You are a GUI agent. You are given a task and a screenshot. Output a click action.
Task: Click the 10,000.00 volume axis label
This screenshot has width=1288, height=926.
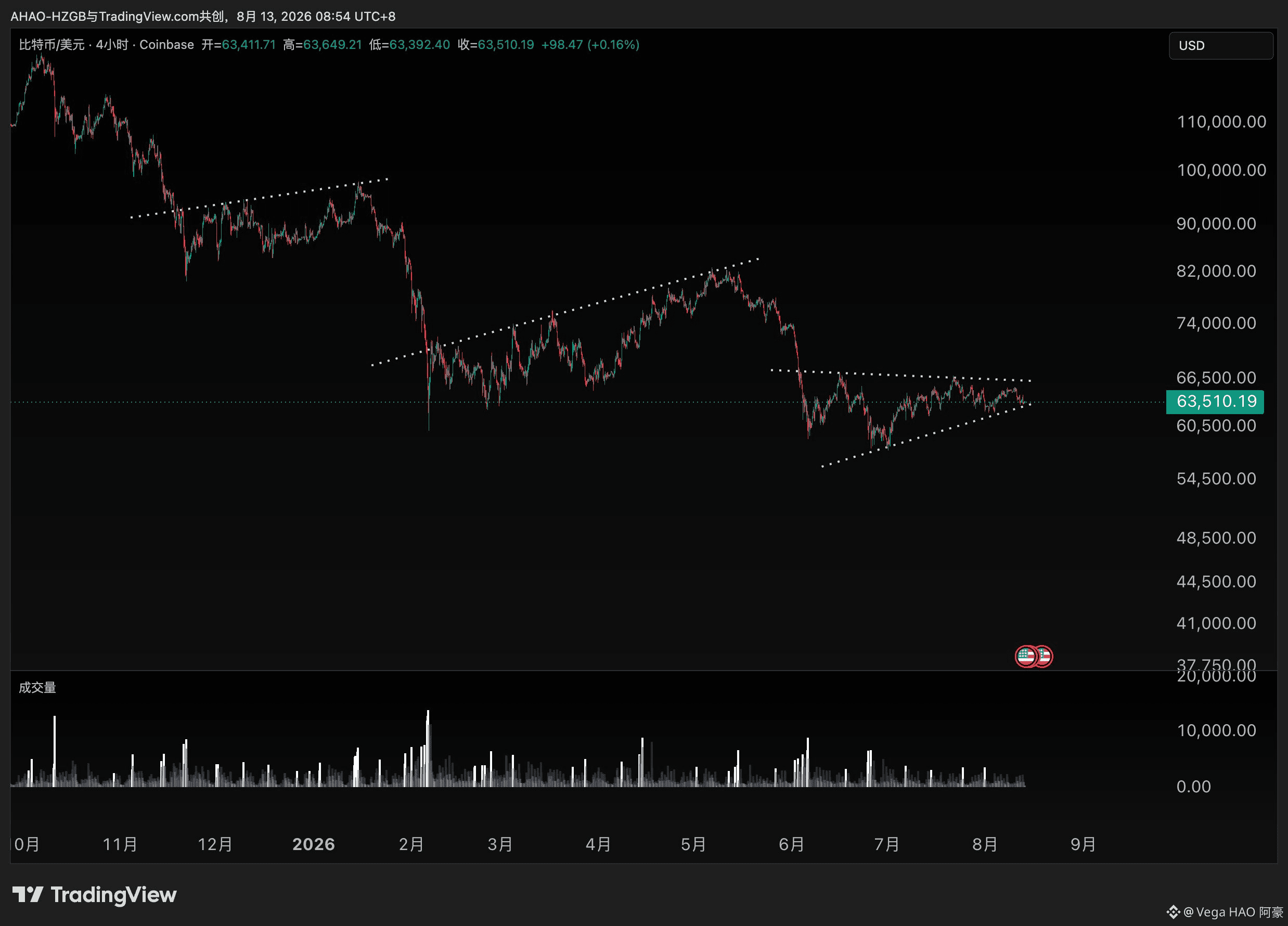[1216, 730]
